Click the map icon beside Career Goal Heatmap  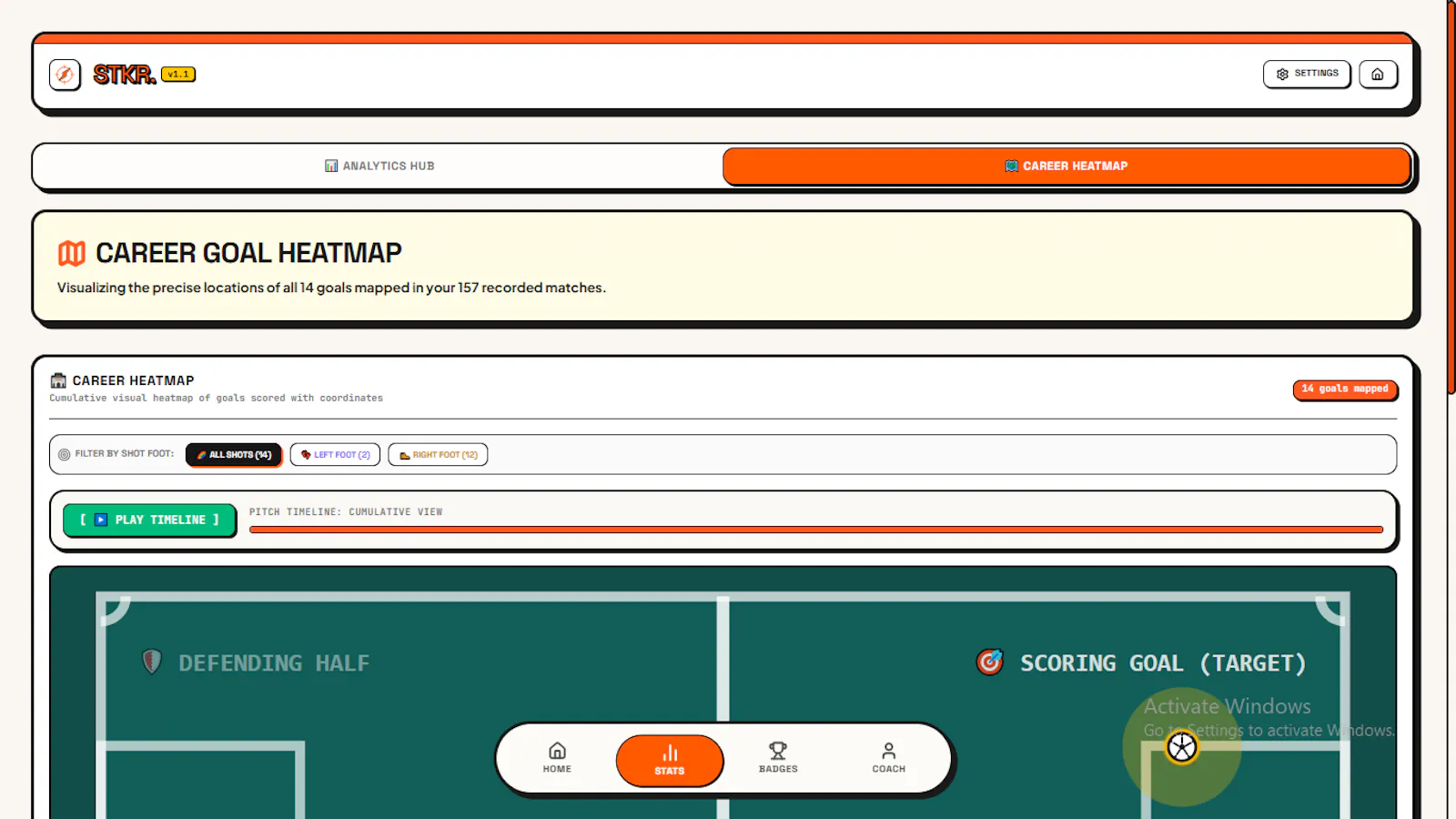[x=72, y=253]
